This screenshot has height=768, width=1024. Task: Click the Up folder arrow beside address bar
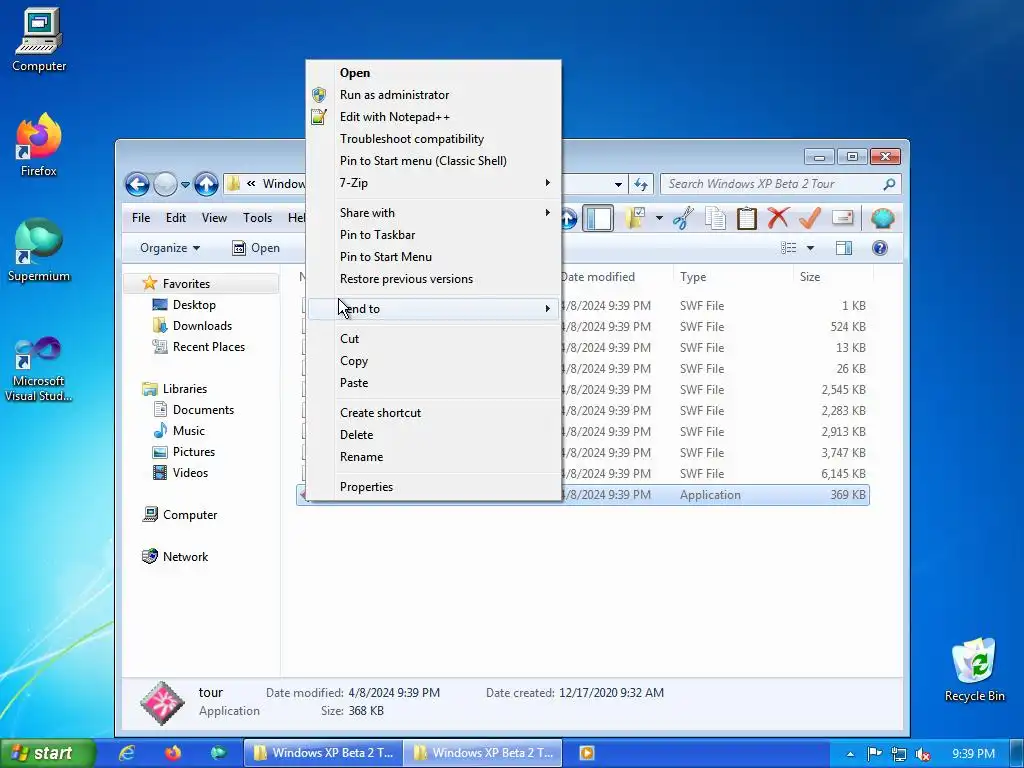tap(206, 184)
